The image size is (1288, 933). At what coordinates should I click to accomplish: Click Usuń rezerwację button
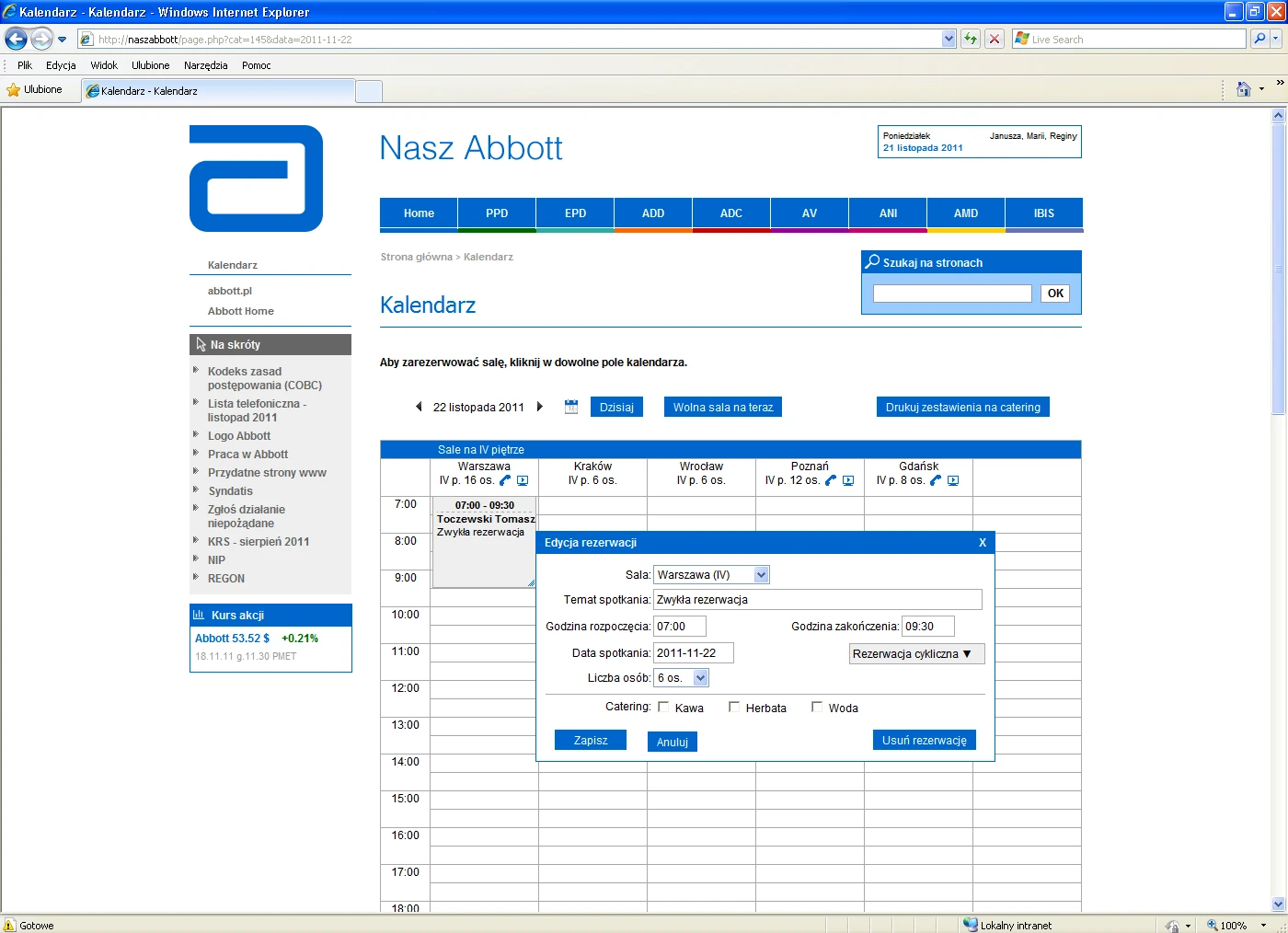[x=925, y=740]
